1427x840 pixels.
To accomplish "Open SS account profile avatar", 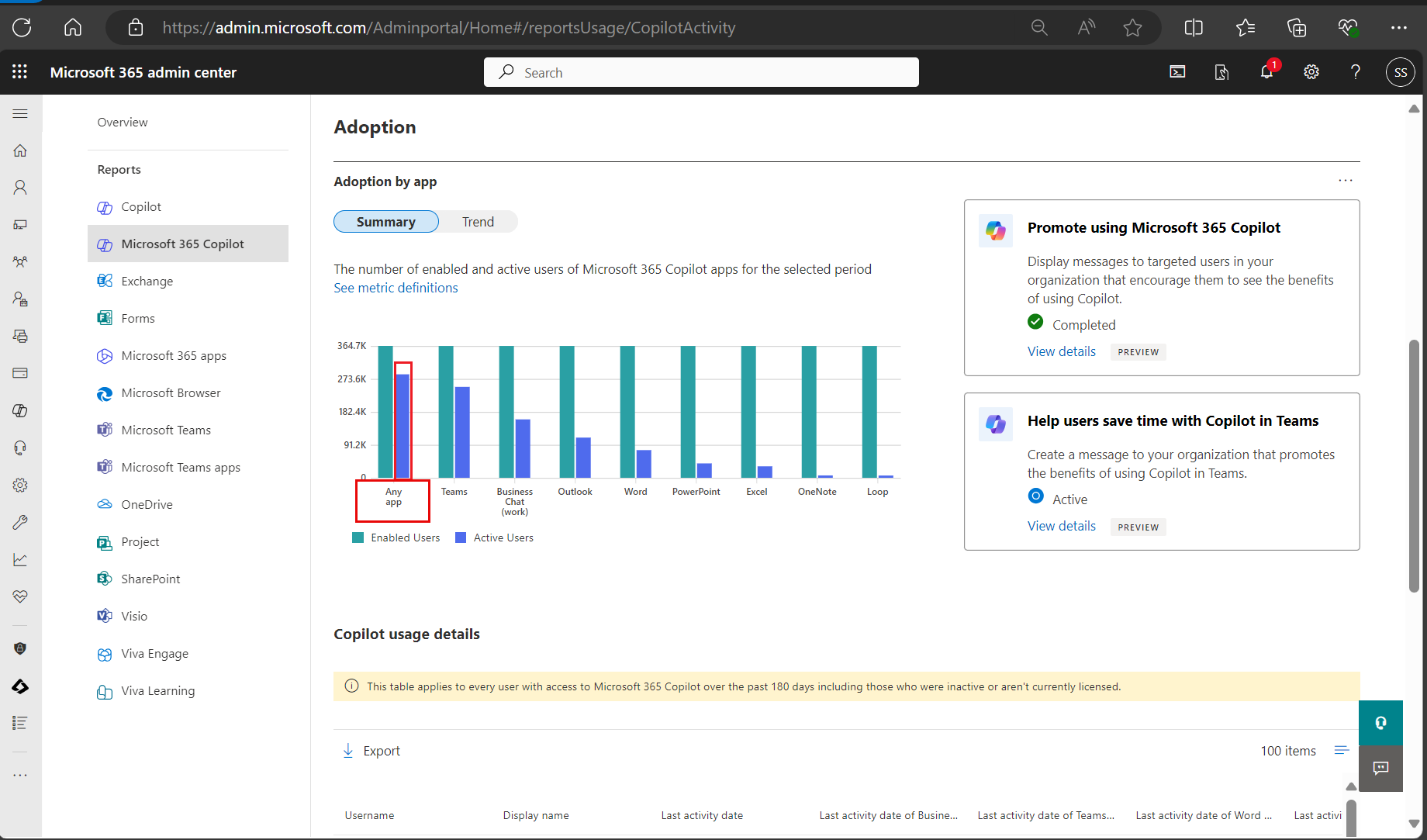I will click(x=1401, y=72).
